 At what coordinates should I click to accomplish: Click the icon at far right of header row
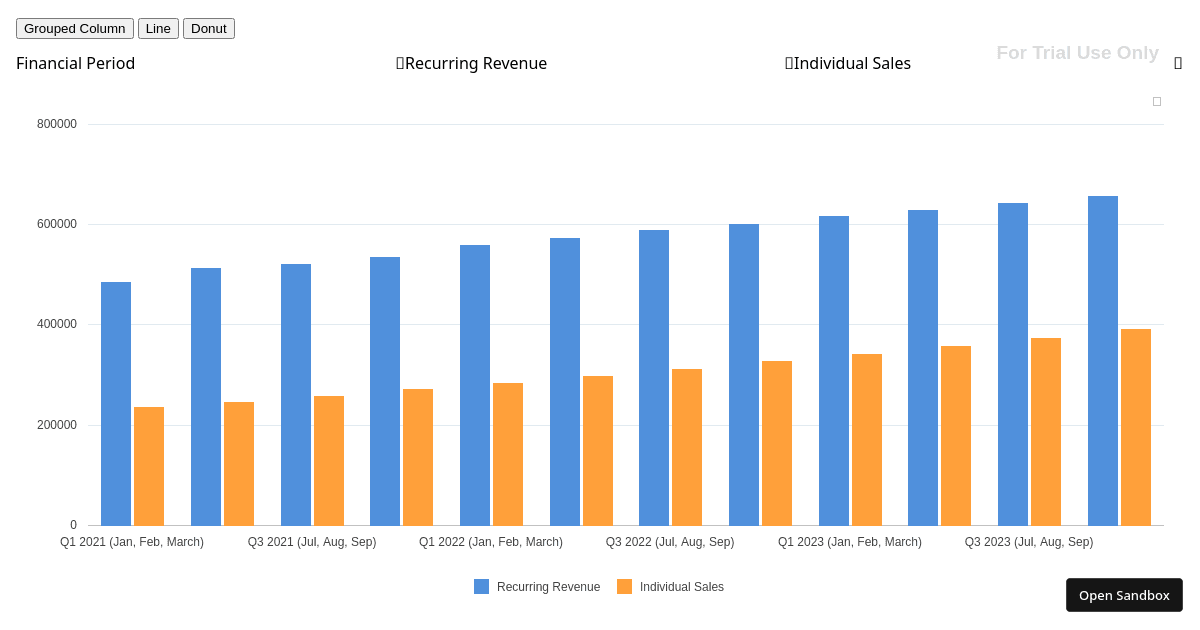tap(1178, 63)
